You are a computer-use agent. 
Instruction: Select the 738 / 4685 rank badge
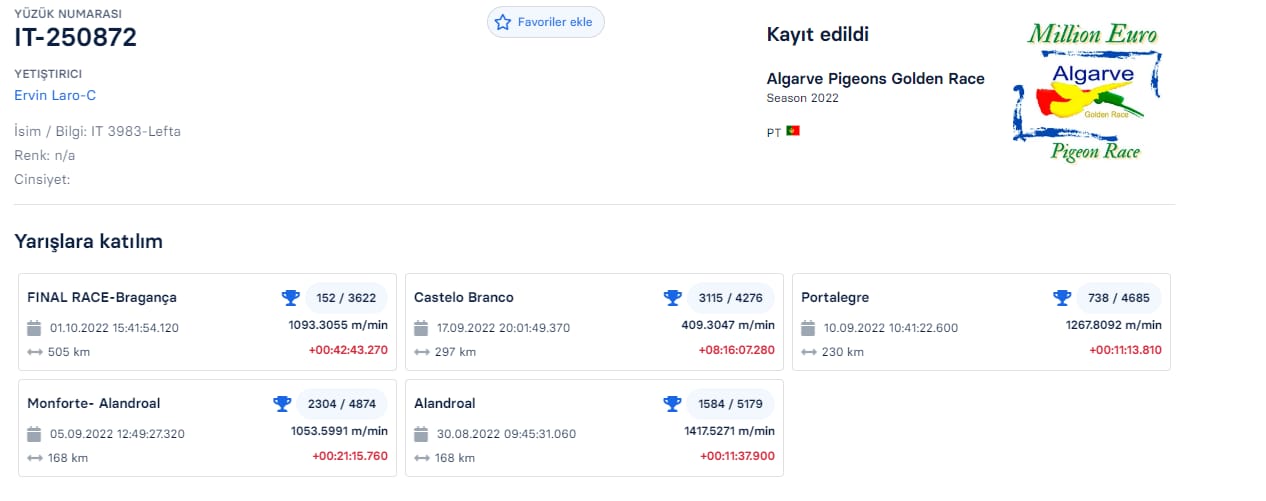point(1118,298)
